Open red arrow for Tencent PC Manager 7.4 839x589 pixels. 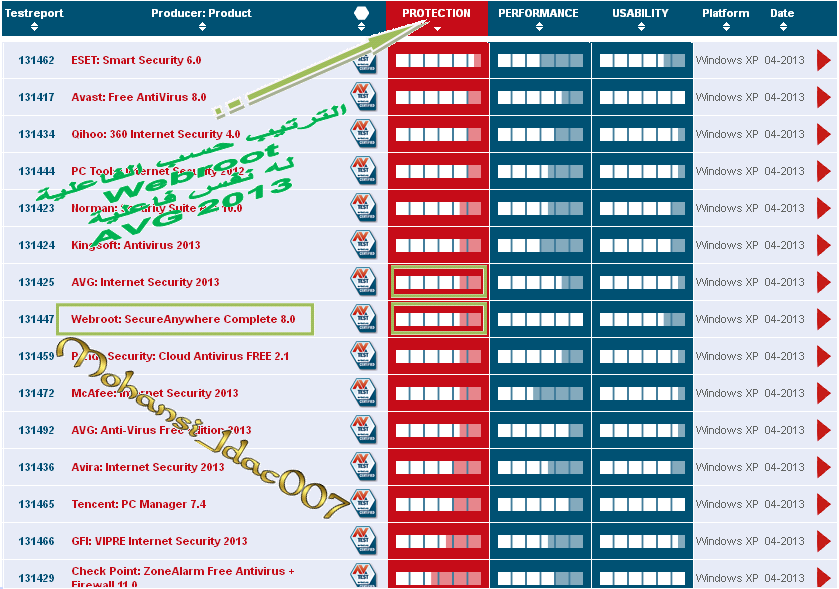823,504
